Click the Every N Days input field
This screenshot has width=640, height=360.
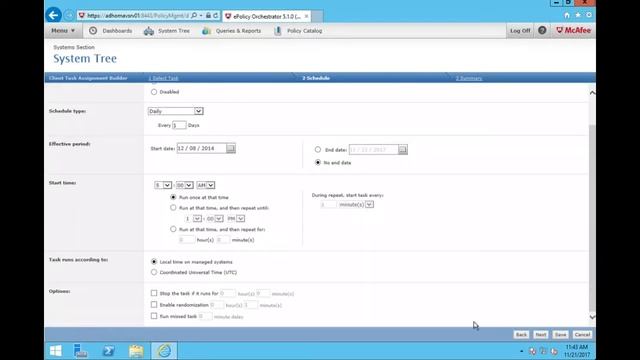(179, 125)
